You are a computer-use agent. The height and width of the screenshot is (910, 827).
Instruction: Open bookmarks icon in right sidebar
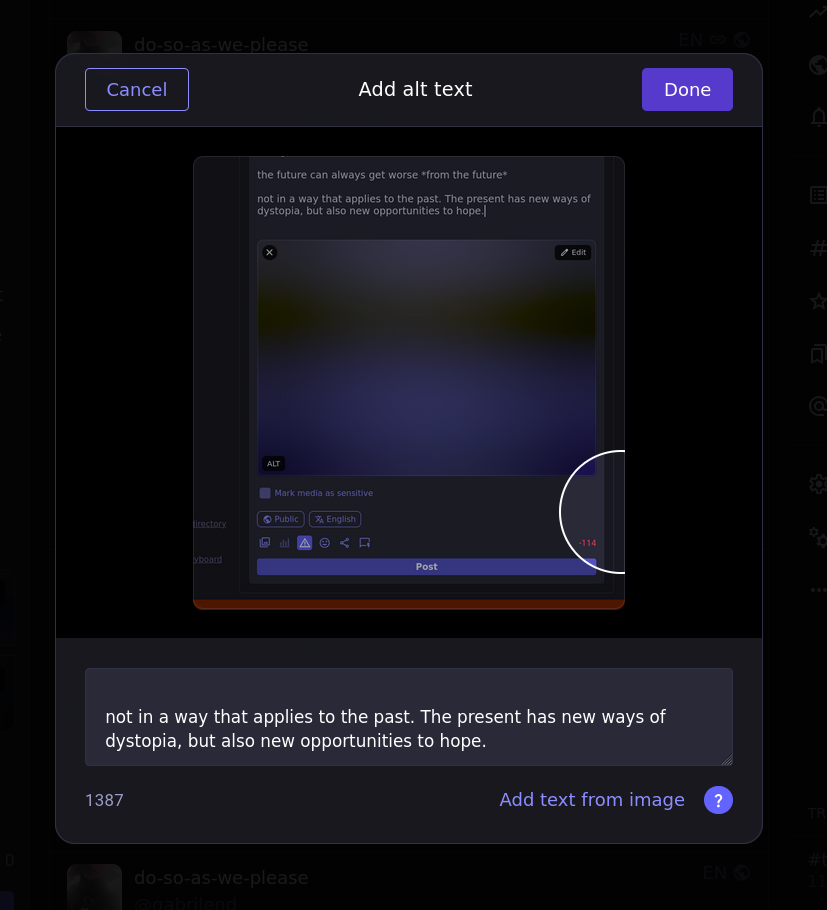click(x=818, y=354)
